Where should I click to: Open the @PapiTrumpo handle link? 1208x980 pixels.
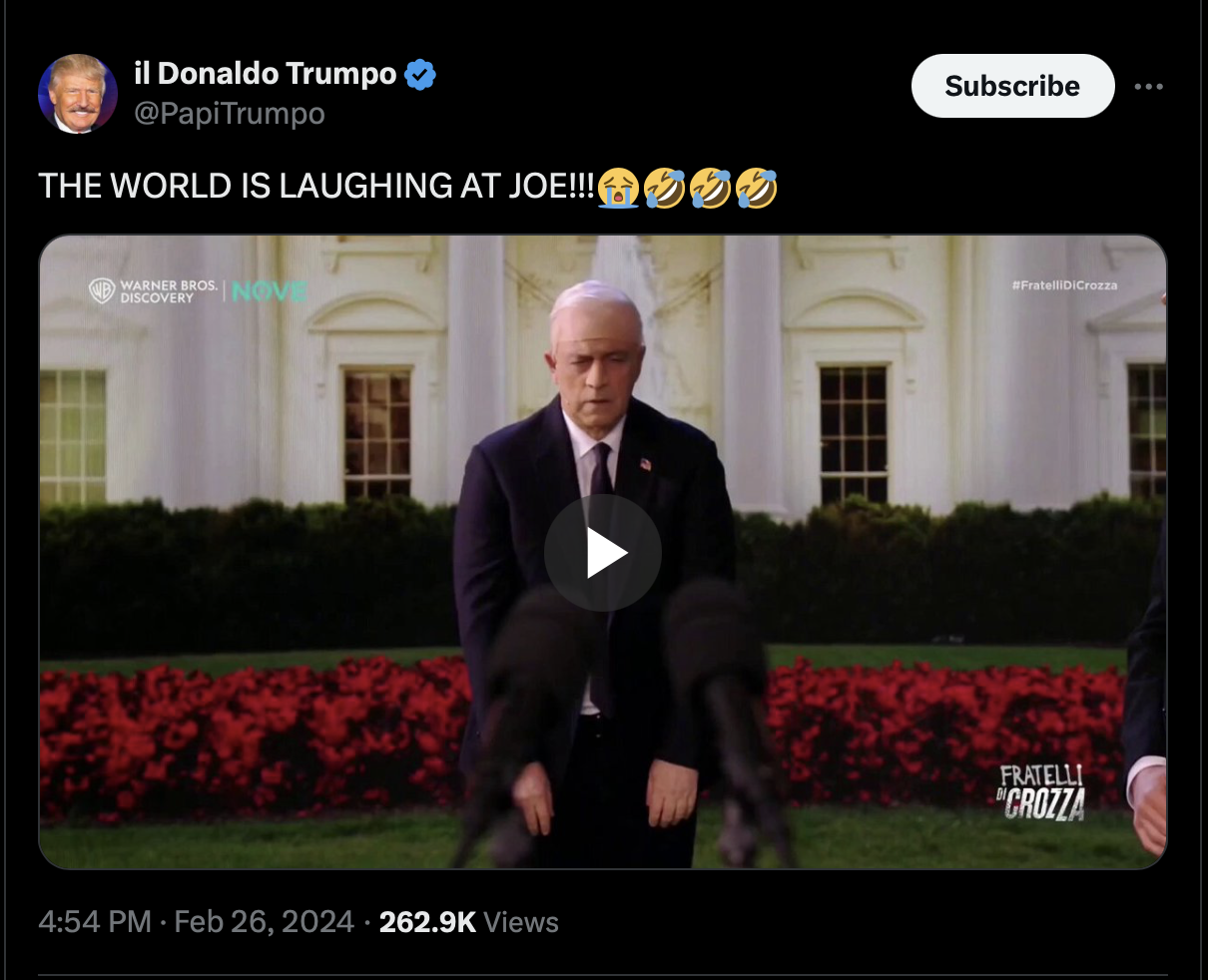[x=230, y=114]
